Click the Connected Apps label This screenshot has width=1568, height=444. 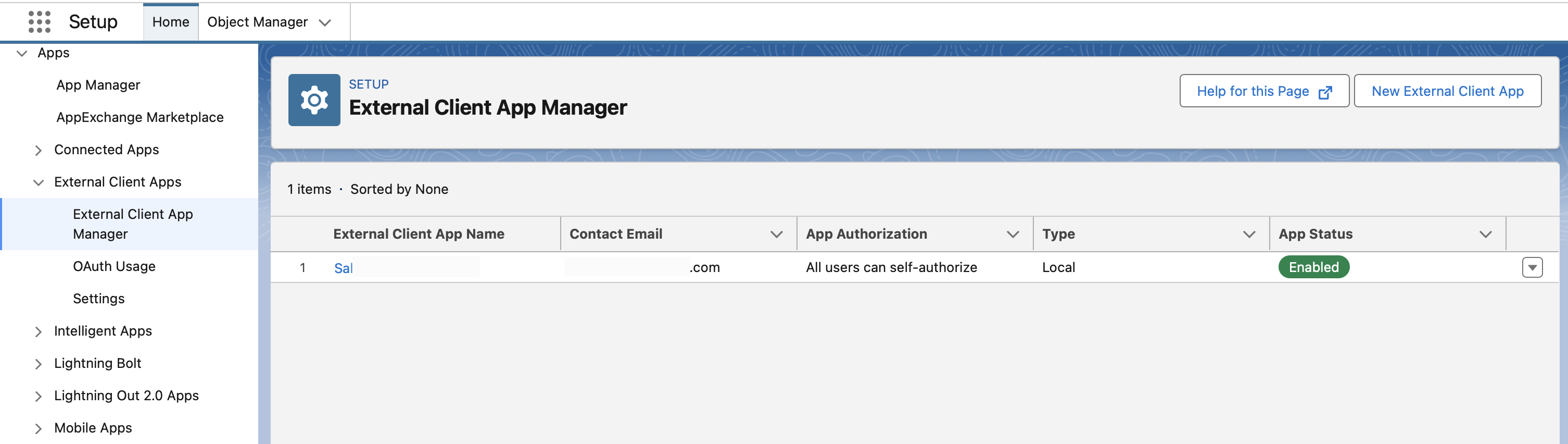click(x=107, y=150)
